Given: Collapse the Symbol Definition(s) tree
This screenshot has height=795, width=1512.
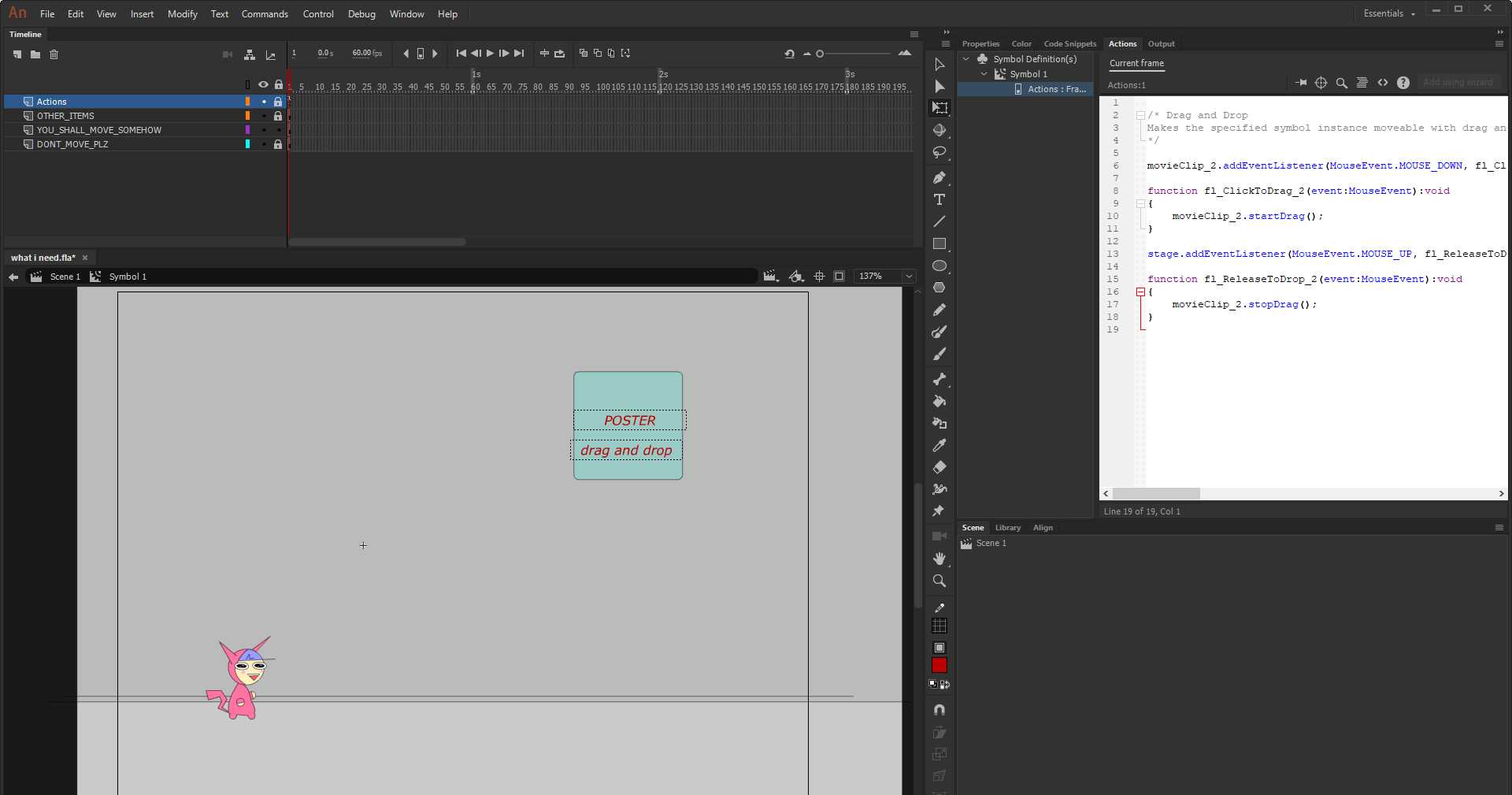Looking at the screenshot, I should coord(965,58).
